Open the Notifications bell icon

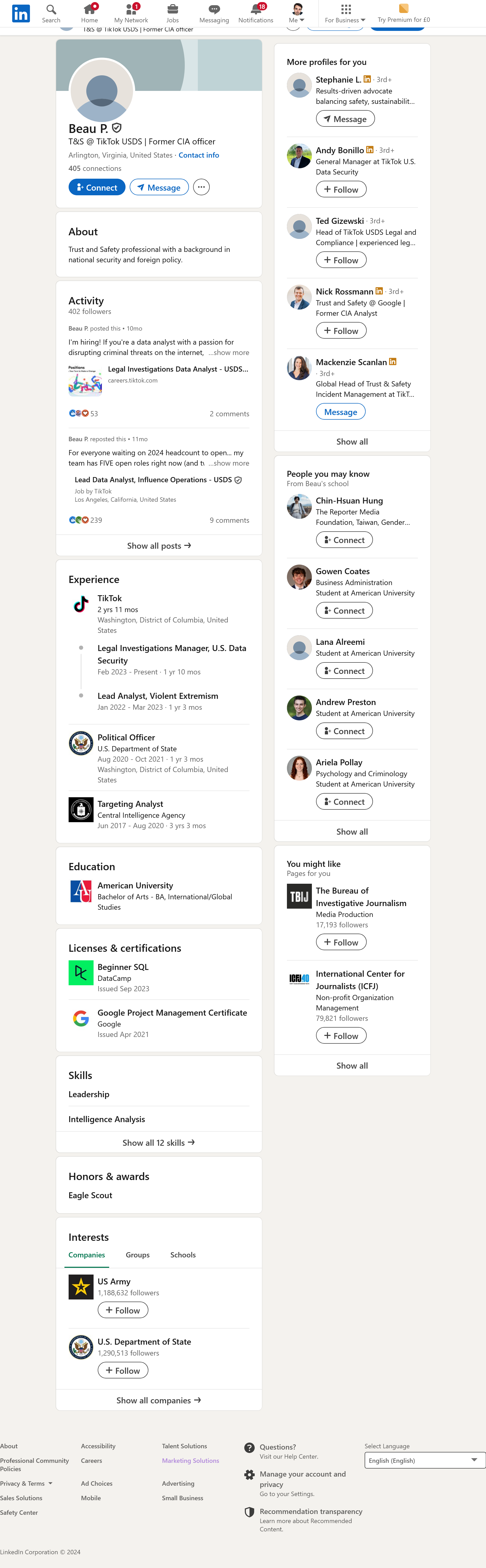click(x=256, y=9)
